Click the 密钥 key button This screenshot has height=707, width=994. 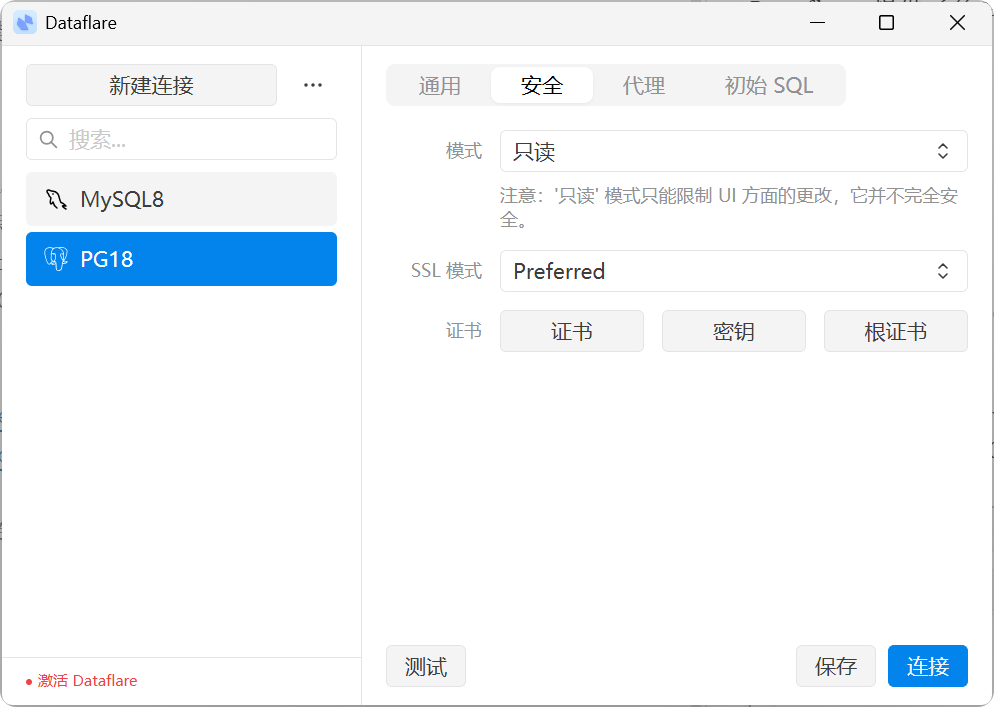(733, 331)
